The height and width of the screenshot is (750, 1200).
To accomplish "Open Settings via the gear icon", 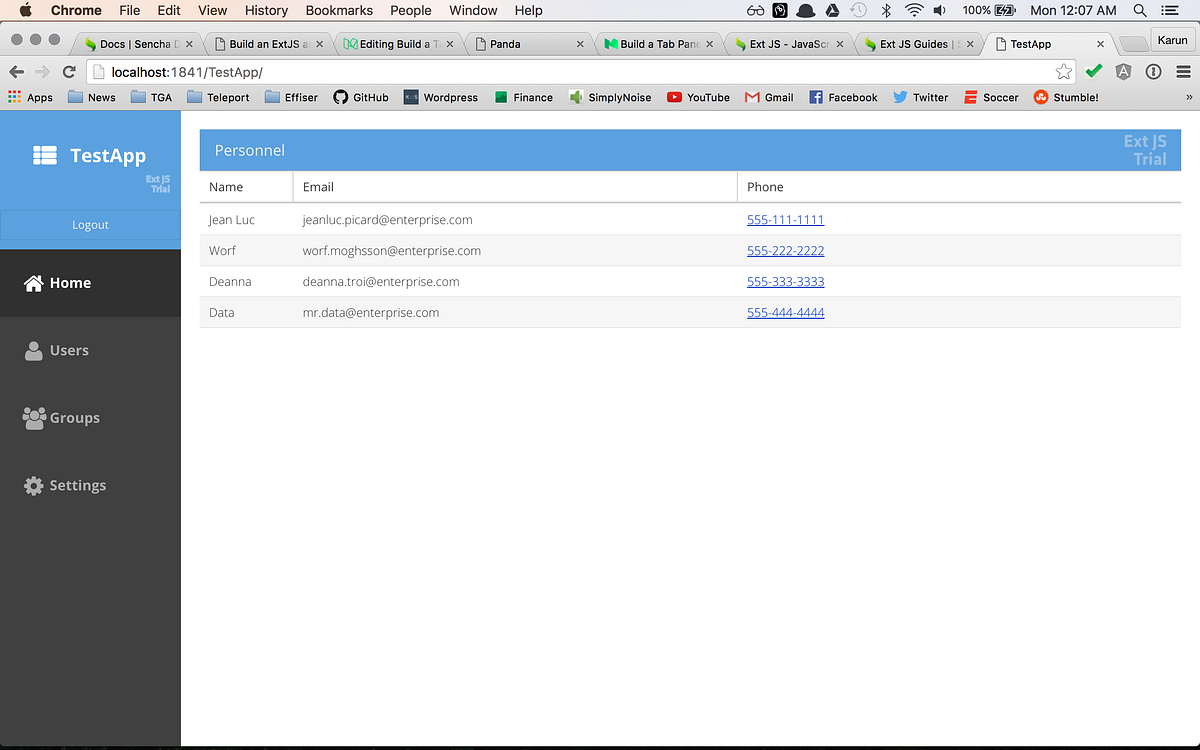I will pos(33,485).
